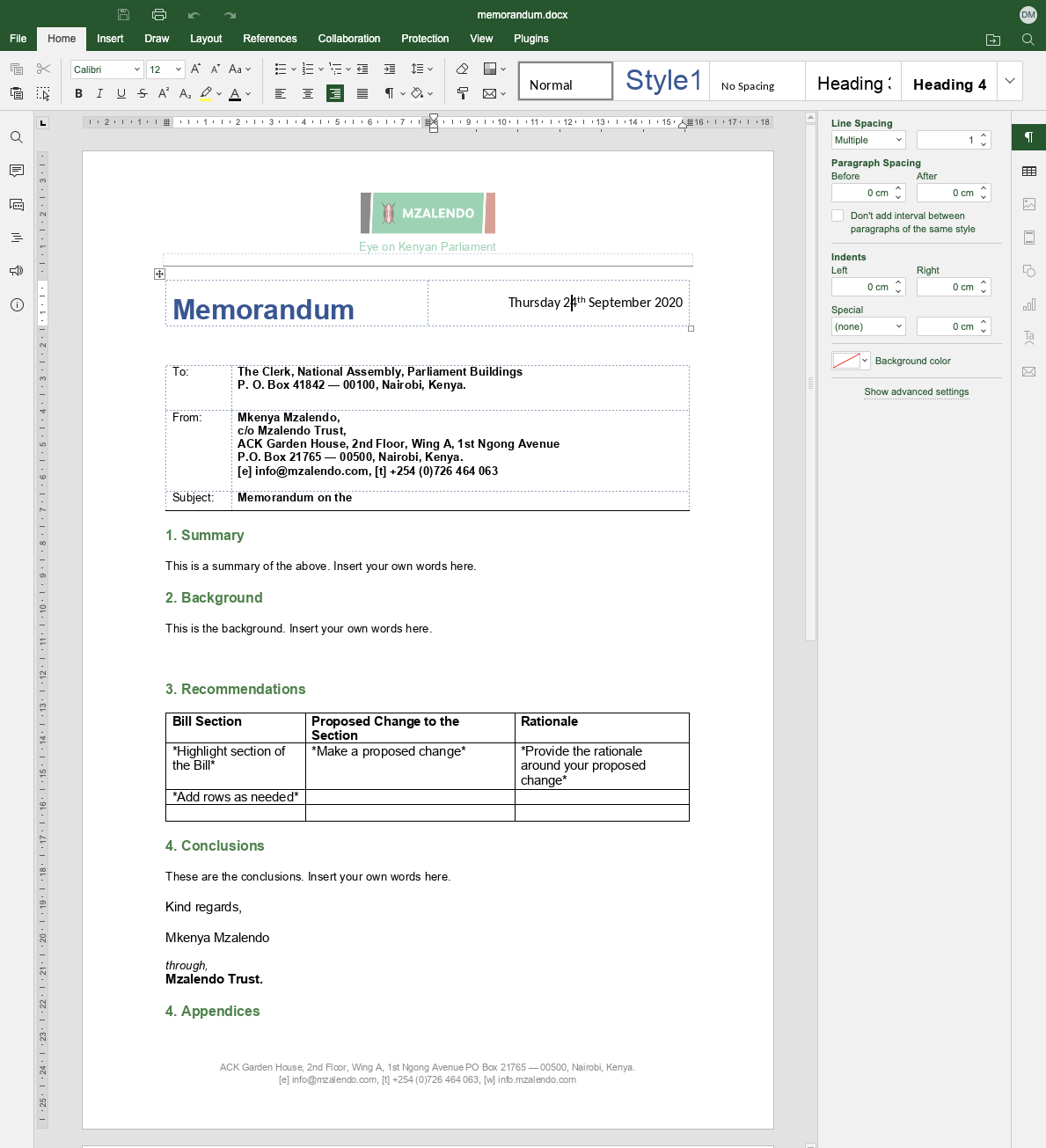Expand the Line Spacing Multiple dropdown
This screenshot has height=1148, width=1046.
[x=868, y=140]
